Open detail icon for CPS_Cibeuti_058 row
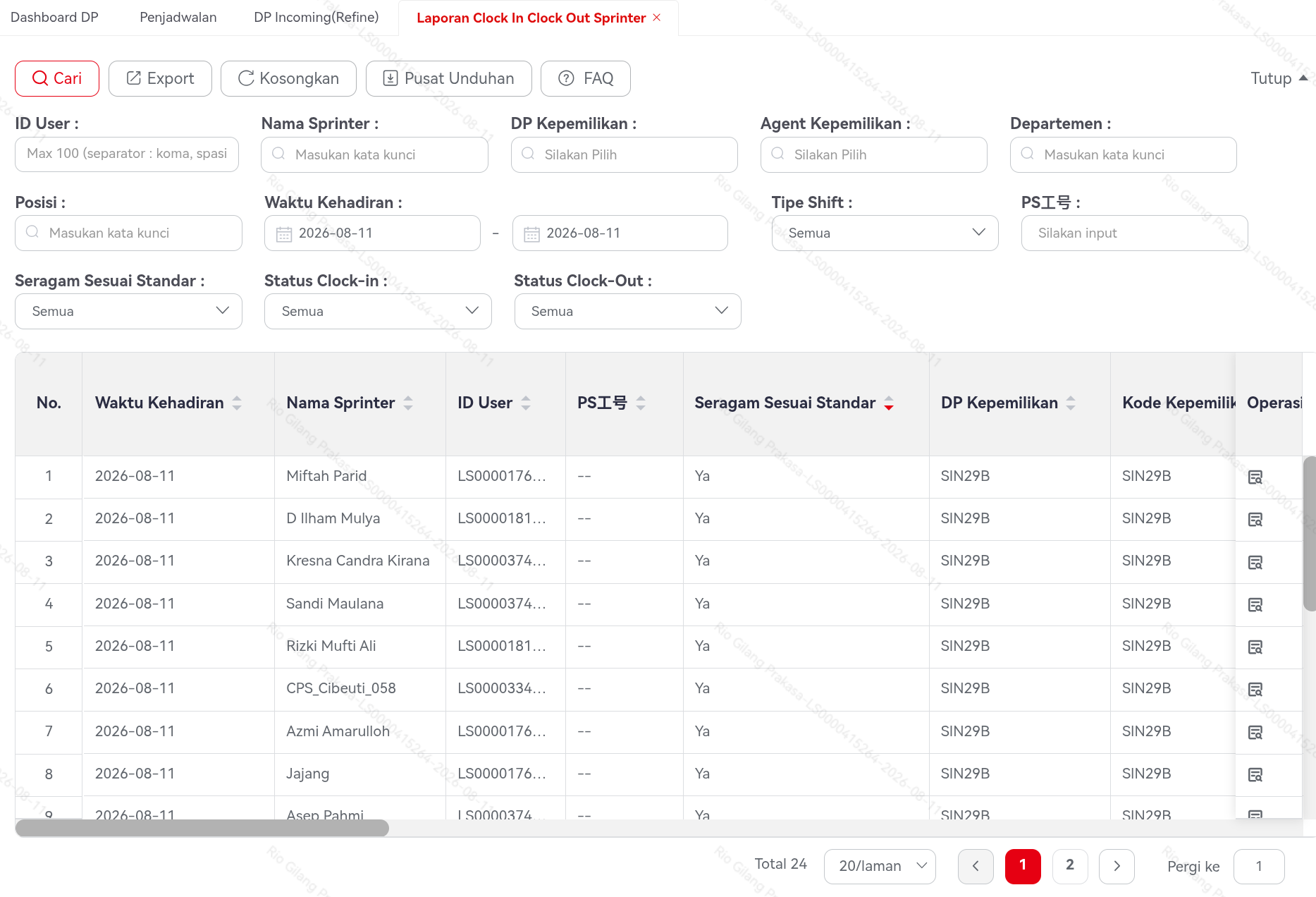1316x897 pixels. 1255,690
